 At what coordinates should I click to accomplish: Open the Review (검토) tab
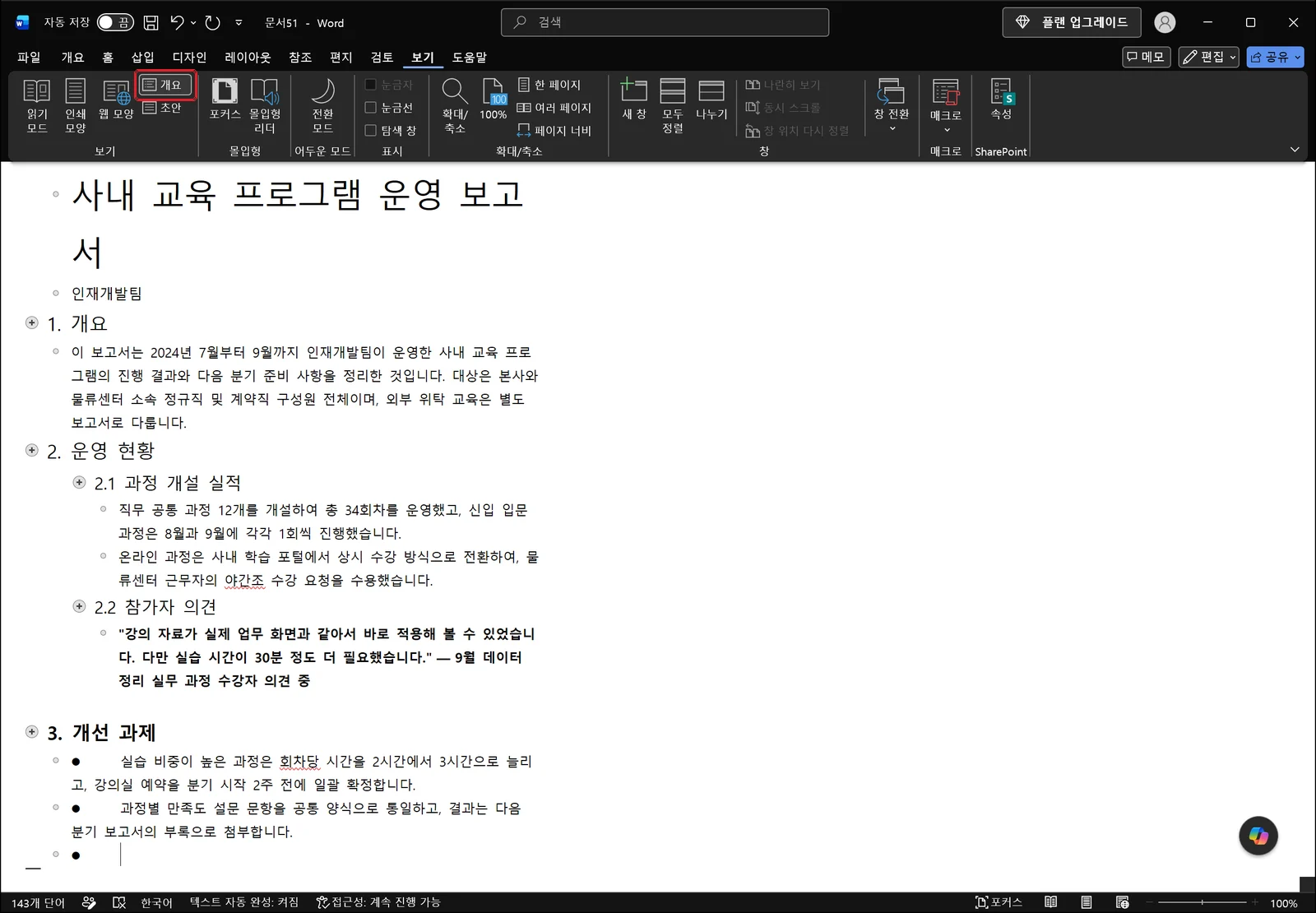pos(382,57)
